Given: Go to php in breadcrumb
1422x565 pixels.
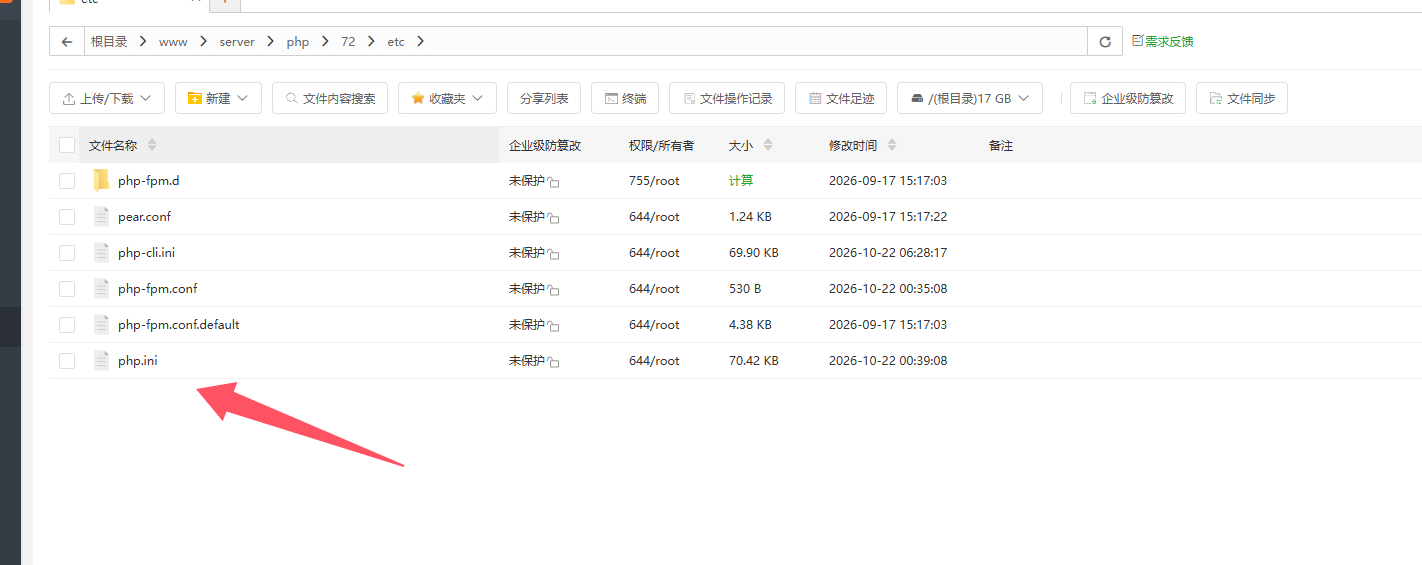Looking at the screenshot, I should pyautogui.click(x=298, y=41).
